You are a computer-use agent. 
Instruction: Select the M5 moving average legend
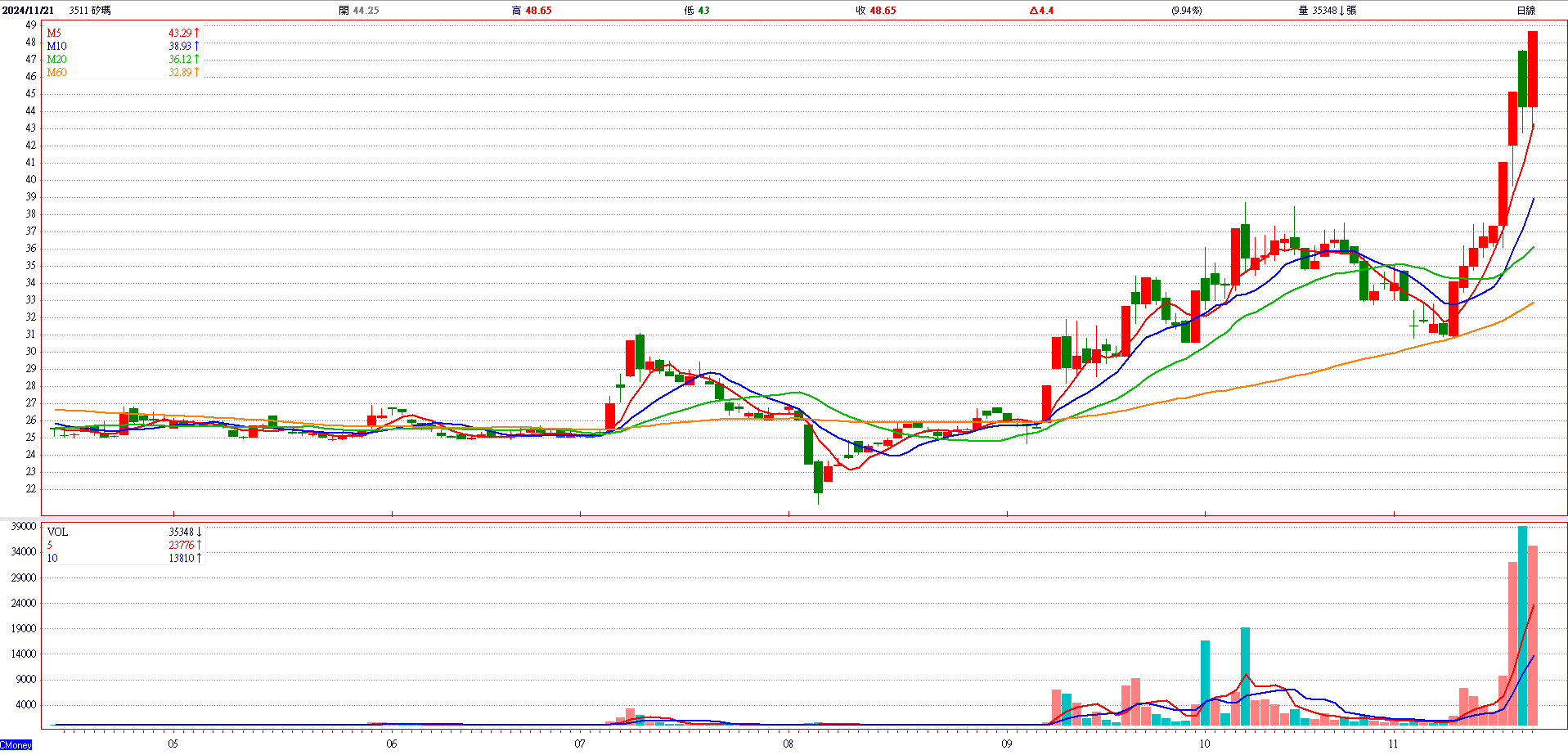(54, 34)
